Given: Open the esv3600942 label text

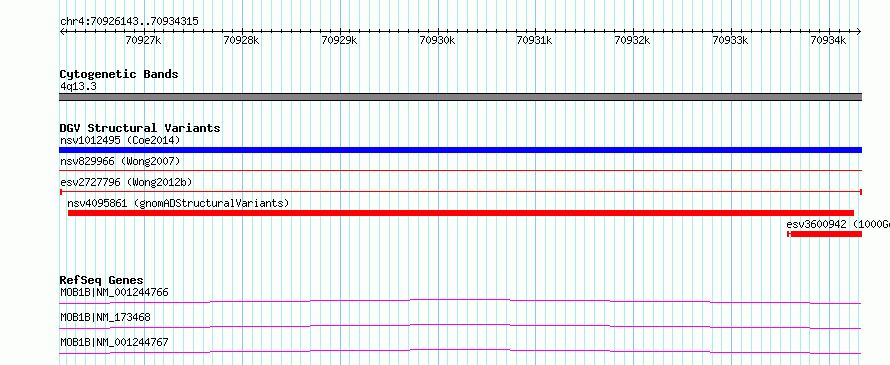Looking at the screenshot, I should [x=838, y=224].
